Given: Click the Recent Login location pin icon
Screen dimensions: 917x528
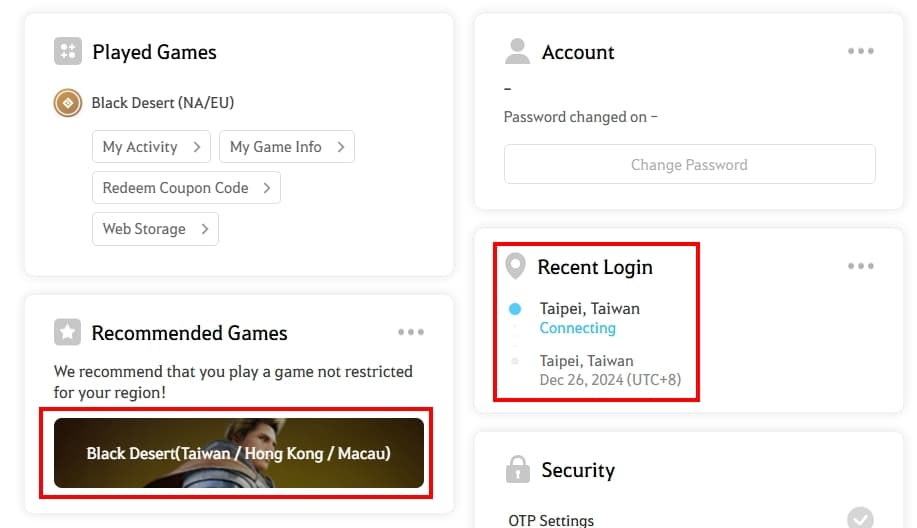Looking at the screenshot, I should pos(515,266).
